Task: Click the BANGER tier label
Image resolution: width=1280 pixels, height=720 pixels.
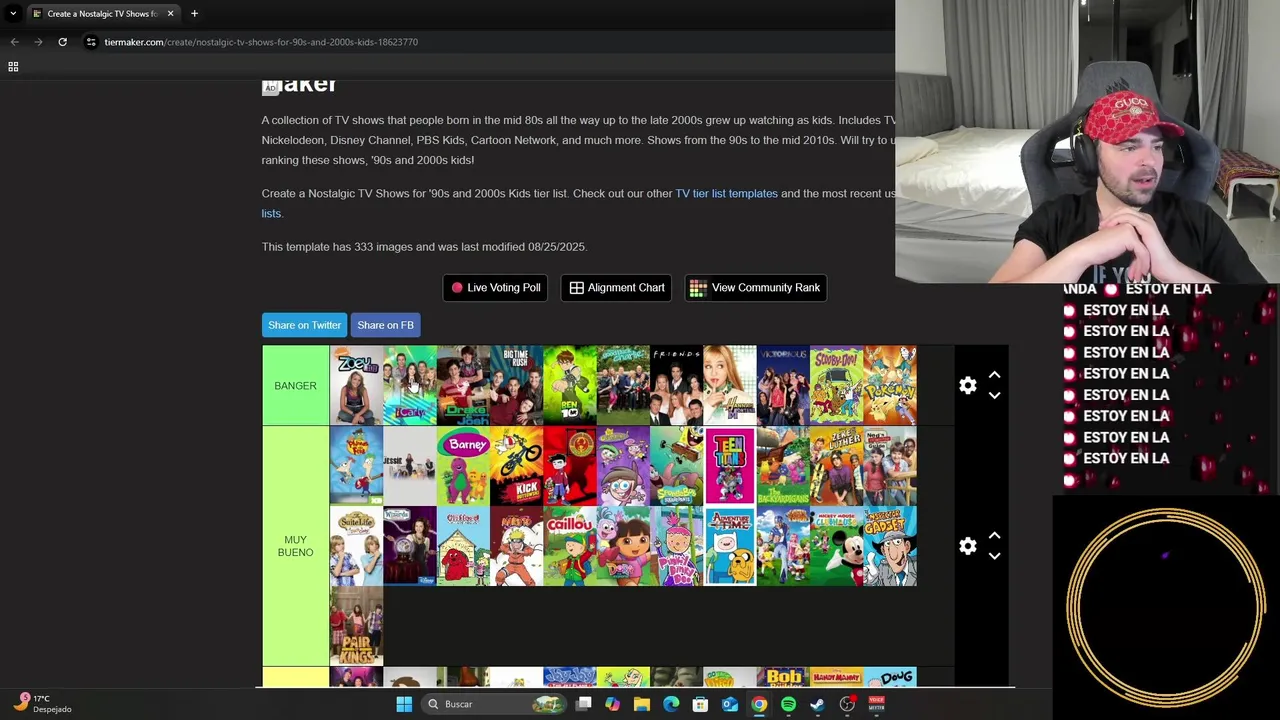Action: 295,386
